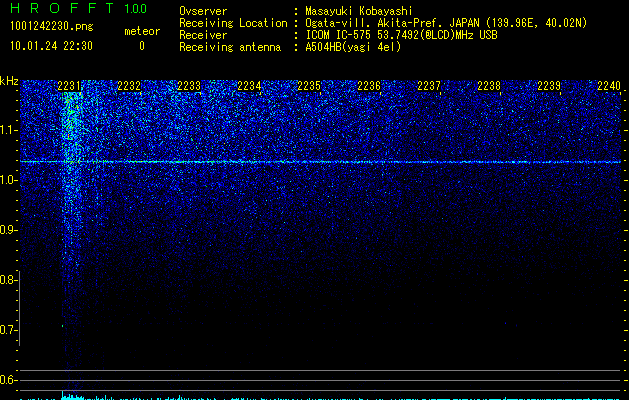Click the cyan signal level spike at bottom left
This screenshot has width=629, height=400.
click(72, 395)
